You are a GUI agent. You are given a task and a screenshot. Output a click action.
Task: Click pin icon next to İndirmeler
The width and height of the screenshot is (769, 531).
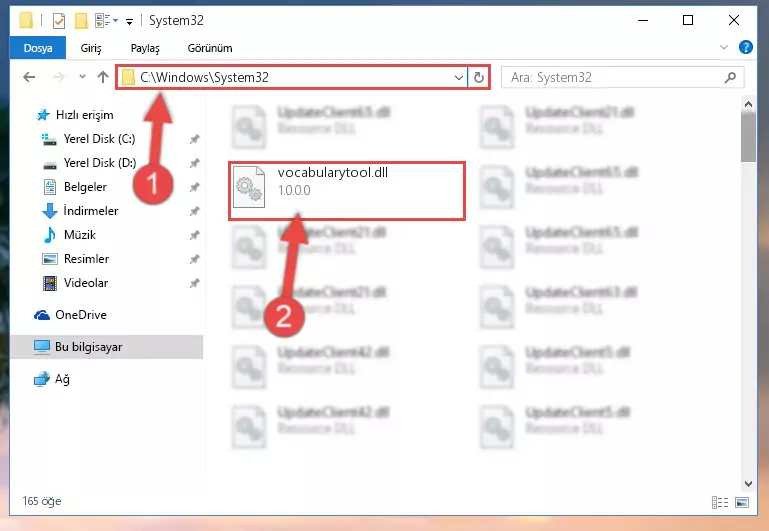(195, 211)
